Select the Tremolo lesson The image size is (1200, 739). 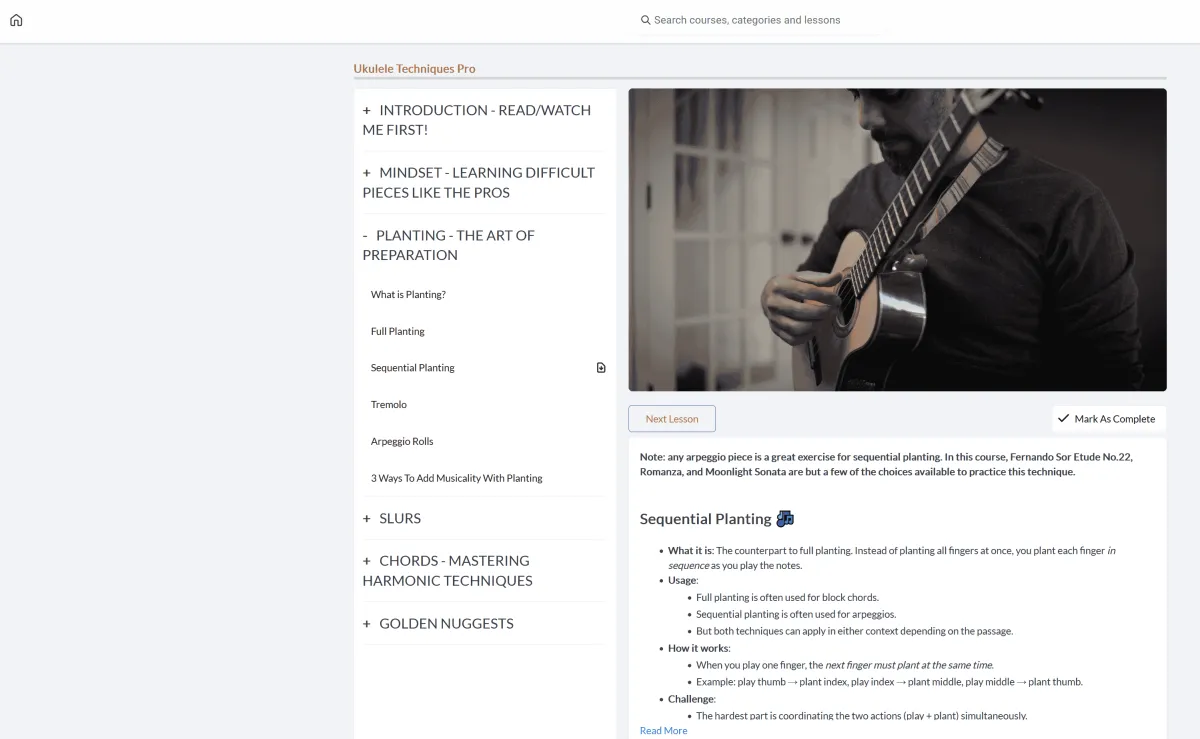389,405
